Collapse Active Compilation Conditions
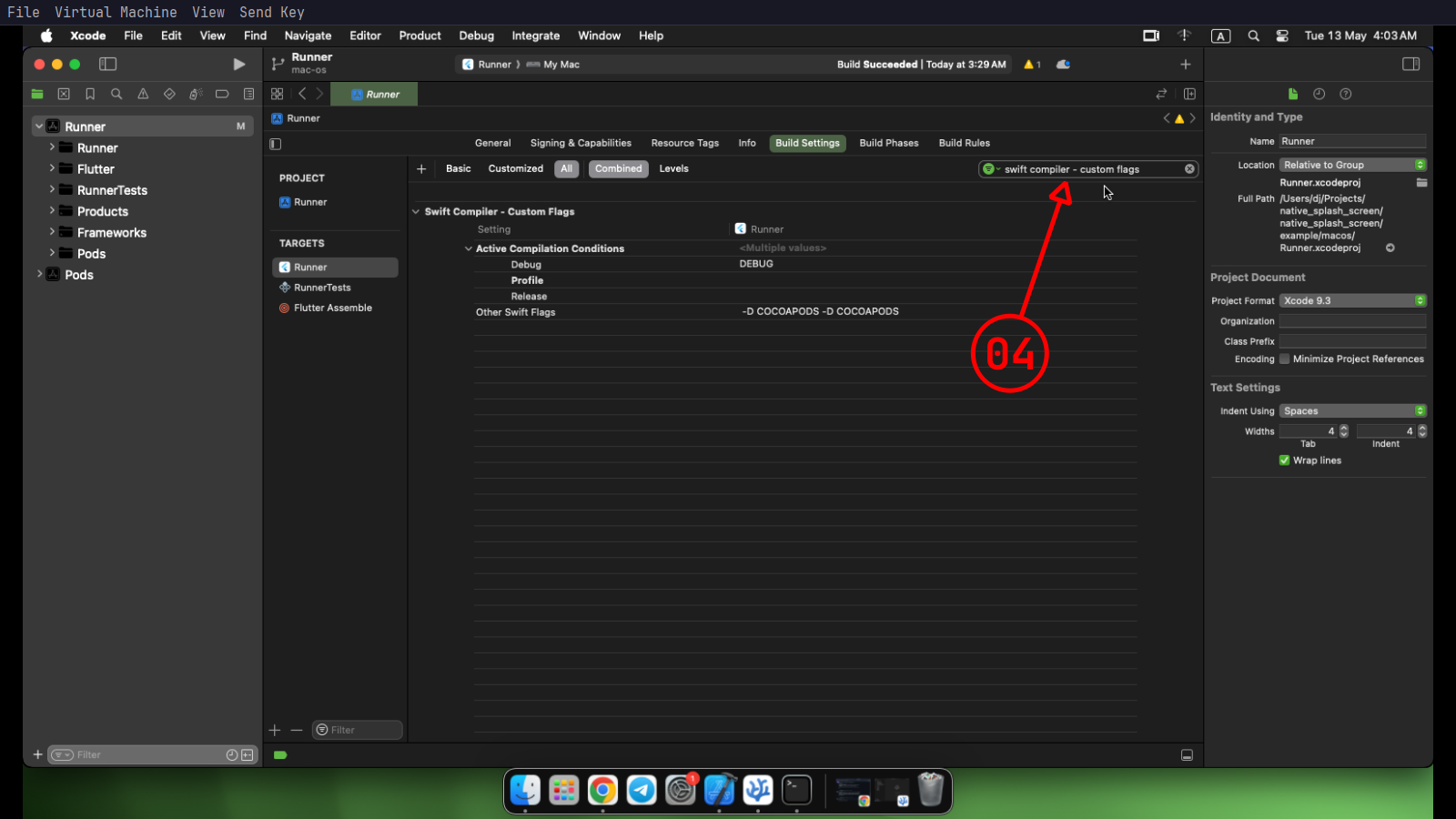 (469, 248)
